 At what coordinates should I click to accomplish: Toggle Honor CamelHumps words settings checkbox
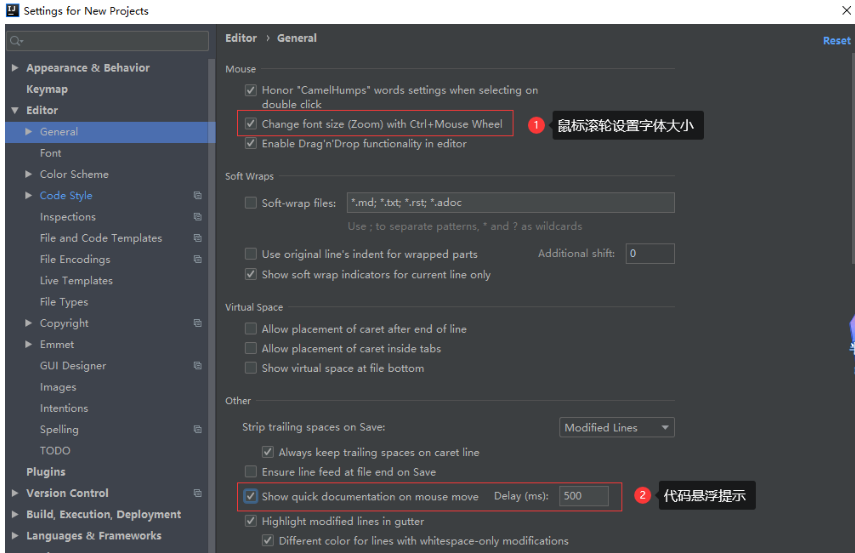coord(251,90)
